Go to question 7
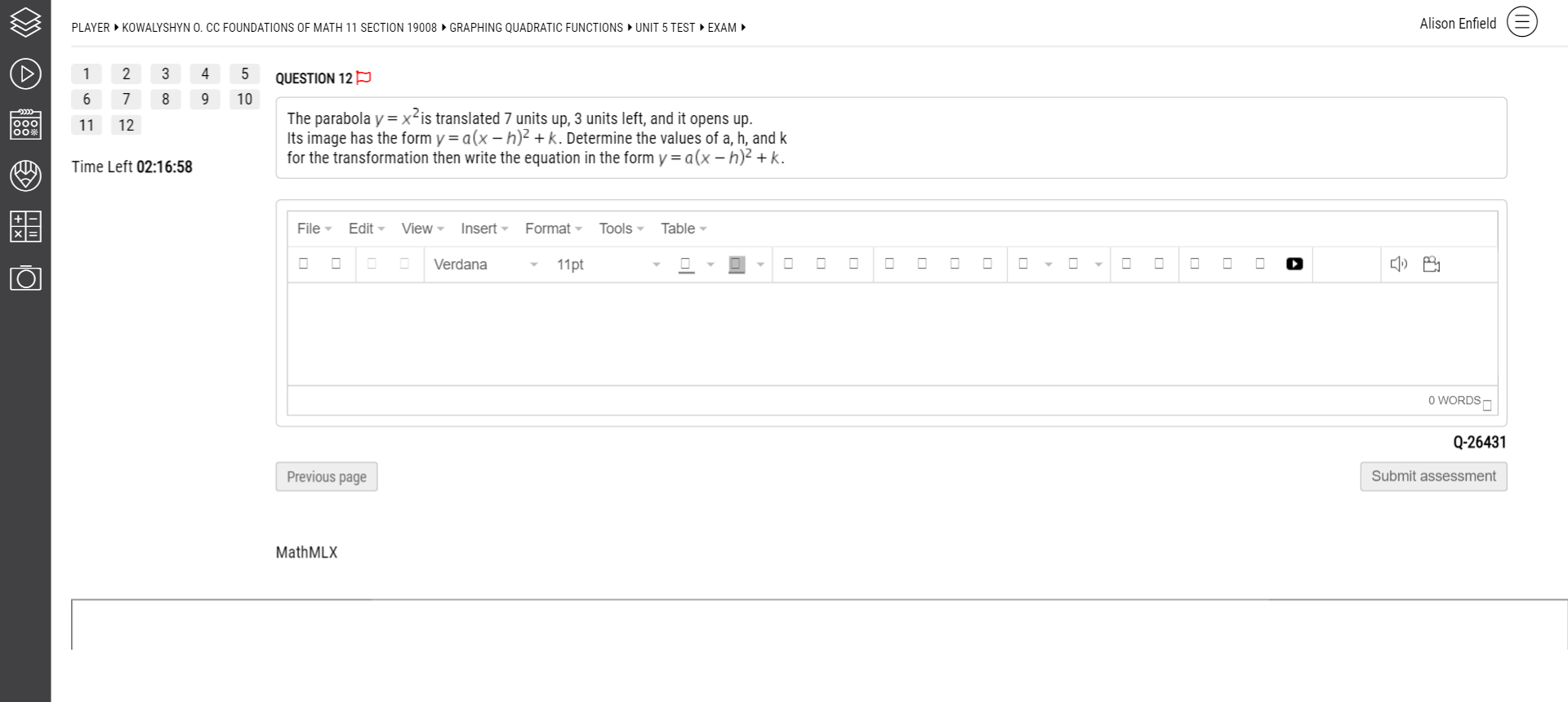This screenshot has height=702, width=1568. [126, 99]
